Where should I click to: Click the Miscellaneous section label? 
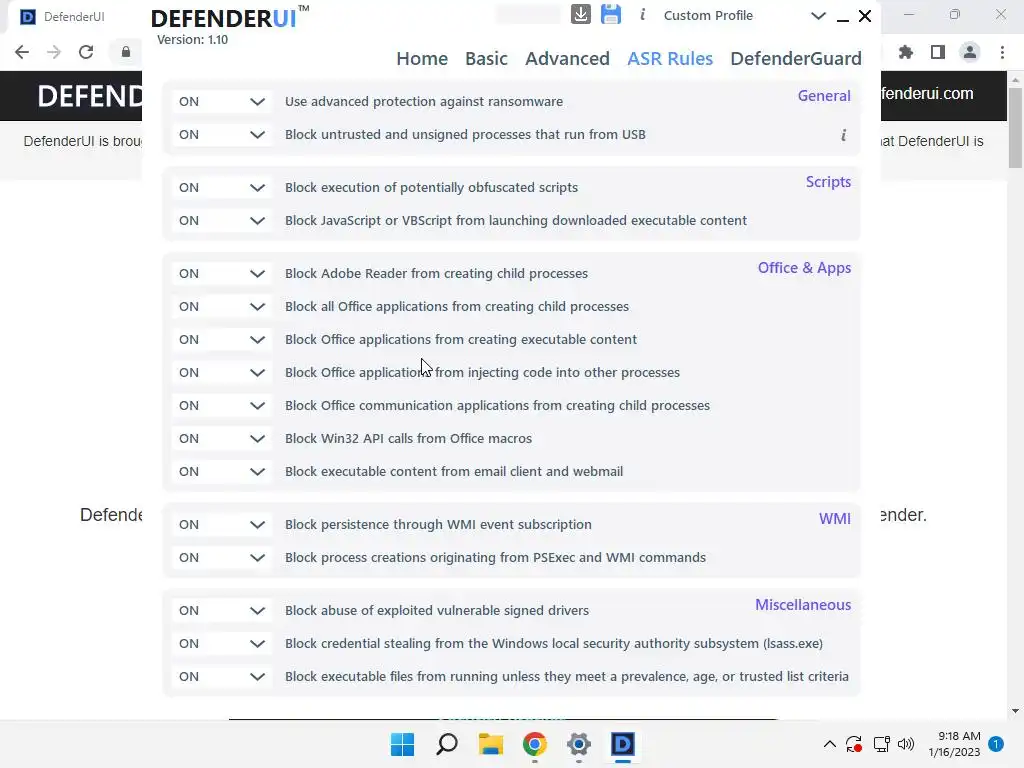point(803,605)
